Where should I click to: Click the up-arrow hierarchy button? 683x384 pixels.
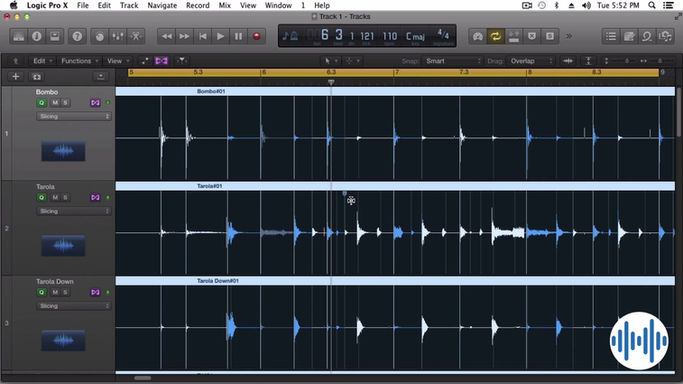16,61
